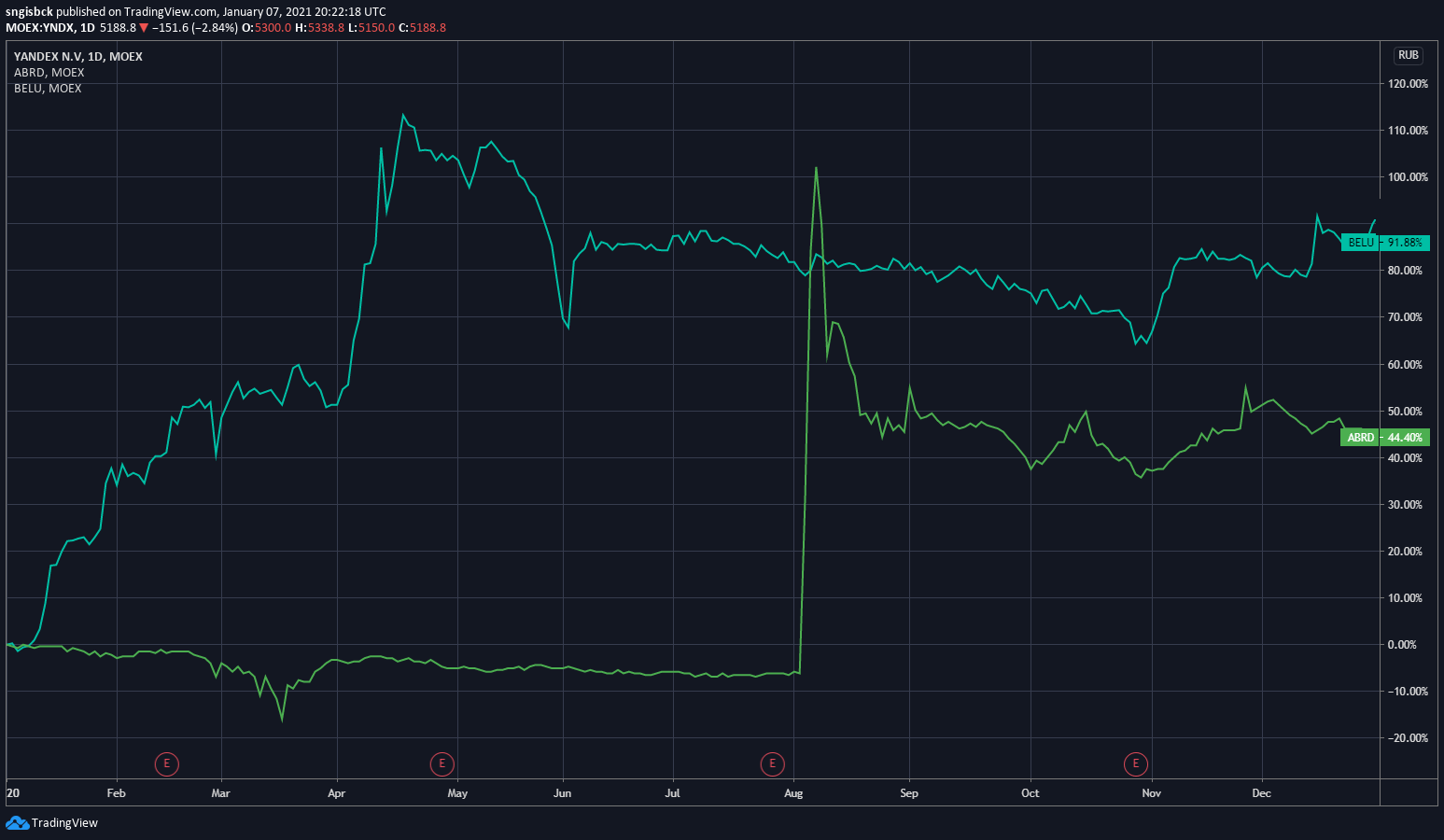
Task: Click the −20.00% axis label
Action: [x=1407, y=738]
